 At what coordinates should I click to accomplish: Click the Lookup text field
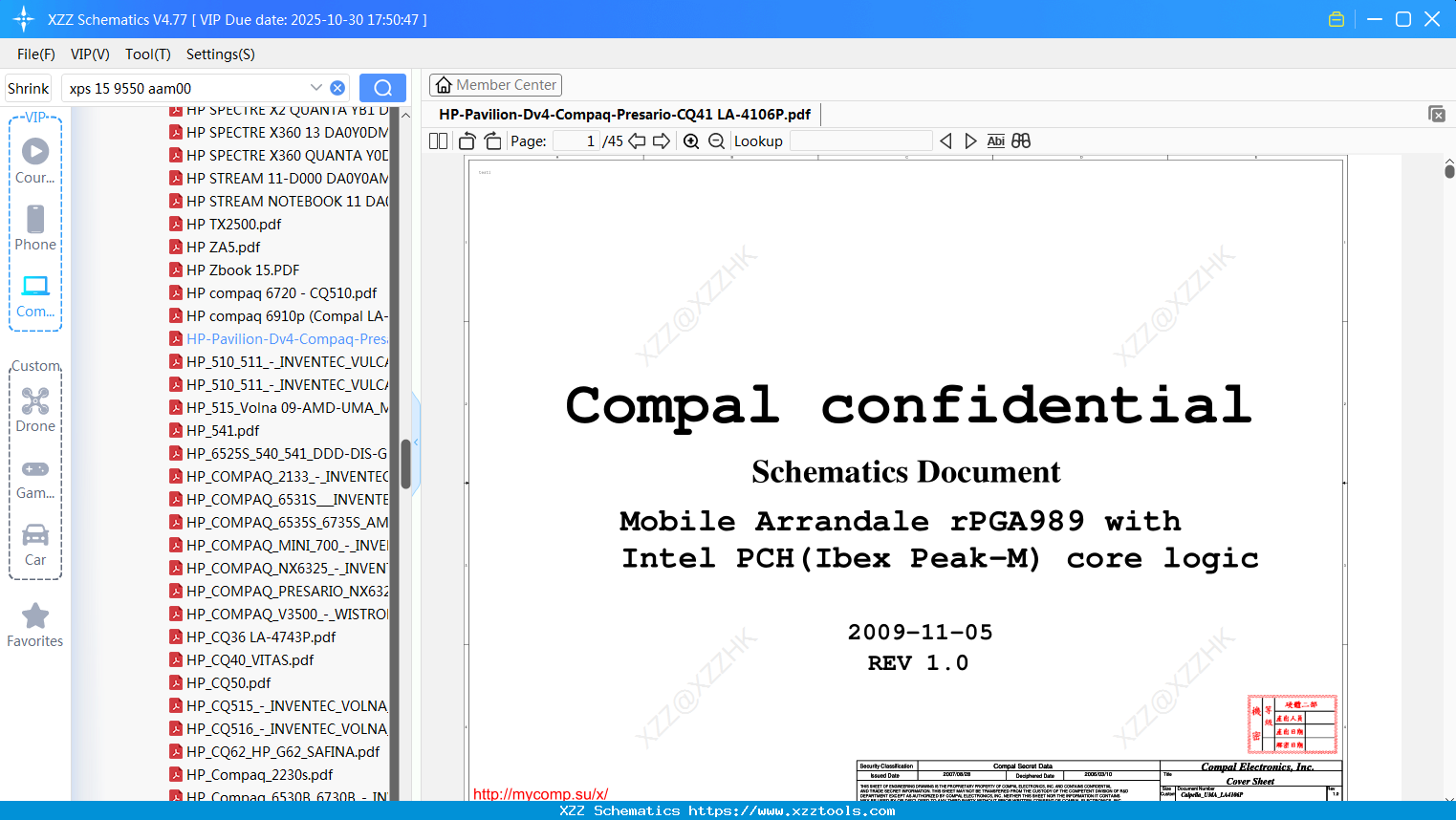click(x=860, y=141)
